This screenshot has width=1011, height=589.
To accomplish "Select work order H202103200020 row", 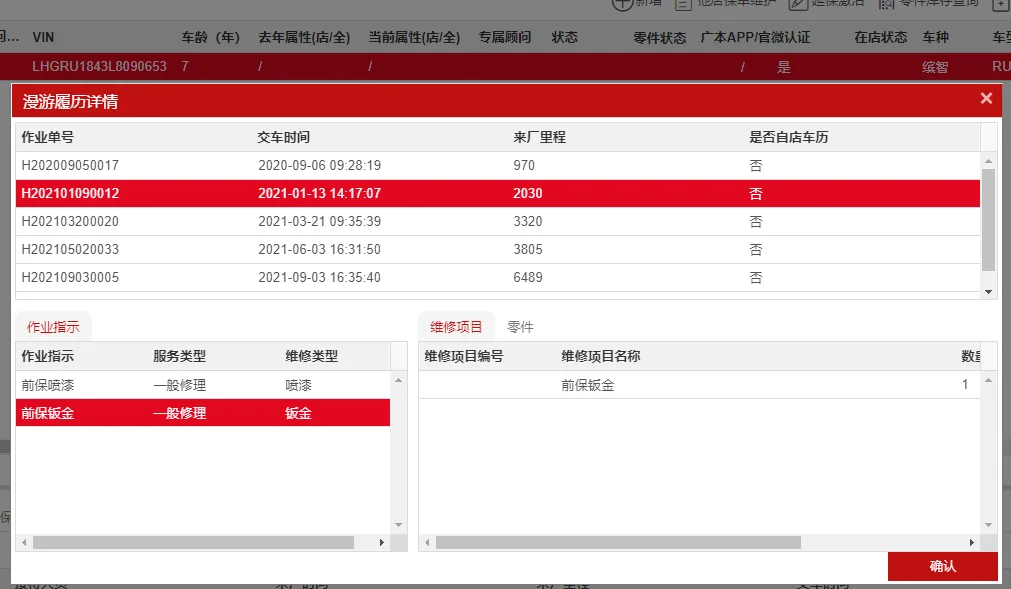I will [x=498, y=222].
